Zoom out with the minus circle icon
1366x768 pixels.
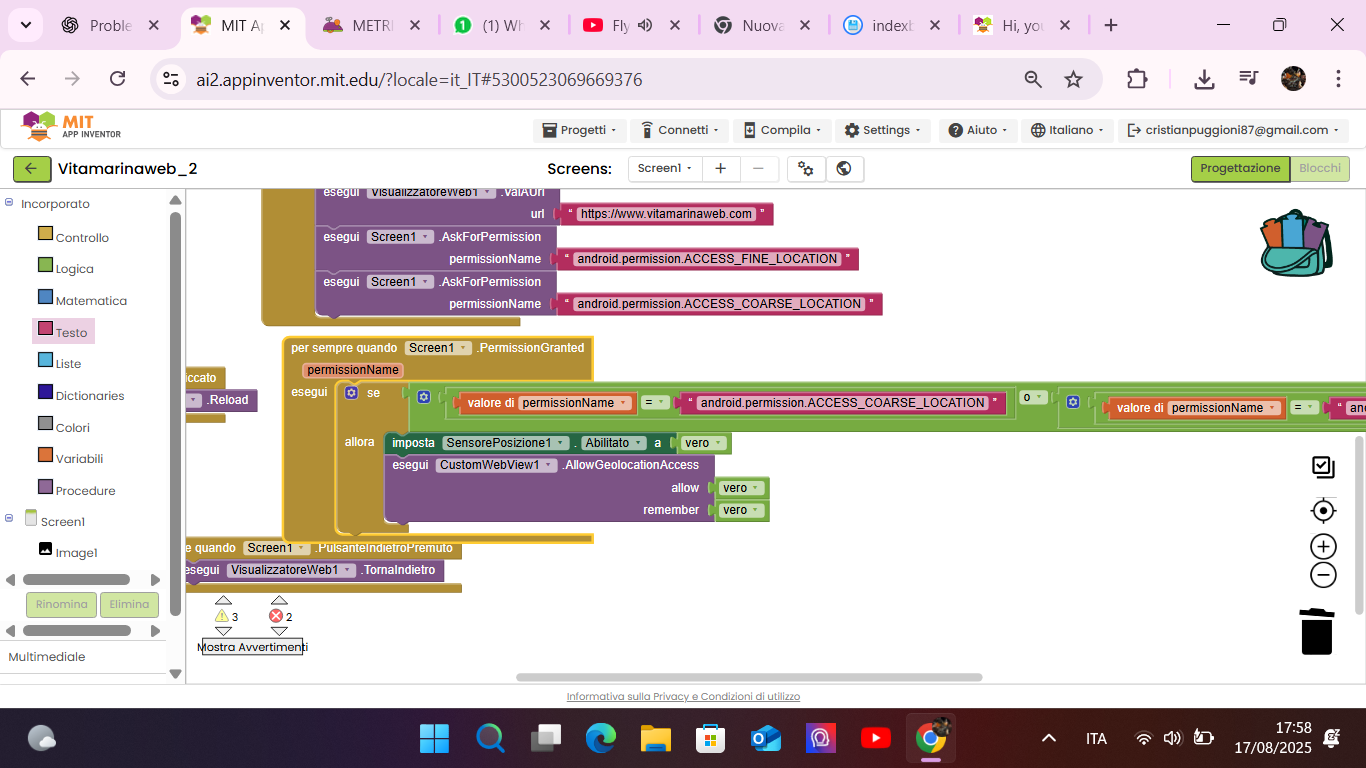pyautogui.click(x=1323, y=575)
